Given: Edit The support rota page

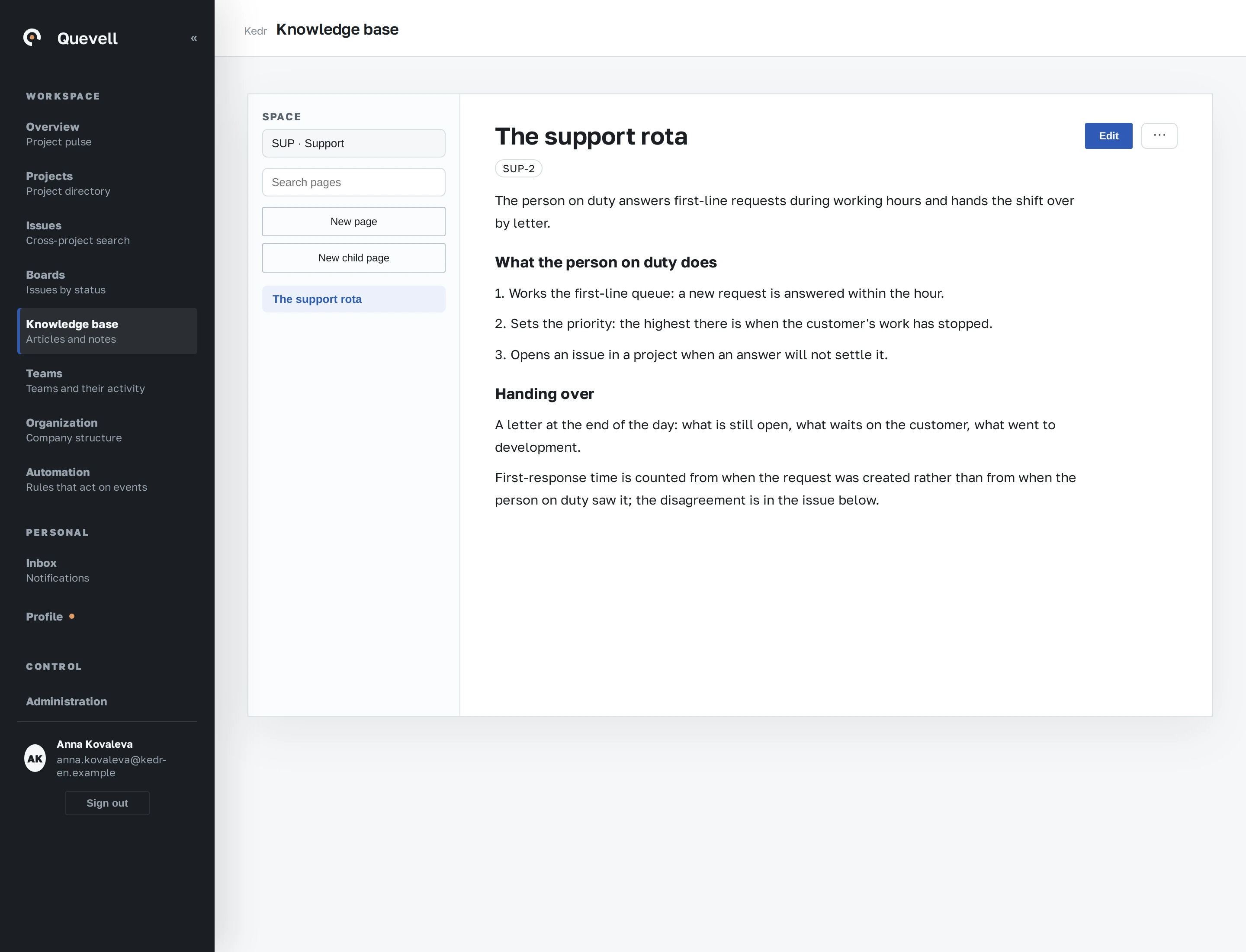Looking at the screenshot, I should 1108,136.
